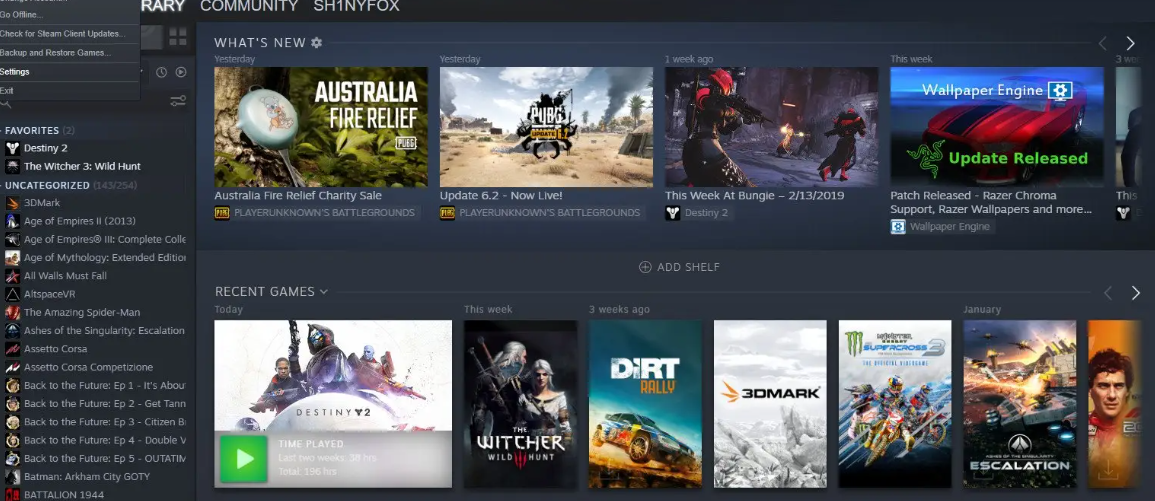1155x501 pixels.
Task: Go back in What's New with left arrow
Action: [x=1103, y=43]
